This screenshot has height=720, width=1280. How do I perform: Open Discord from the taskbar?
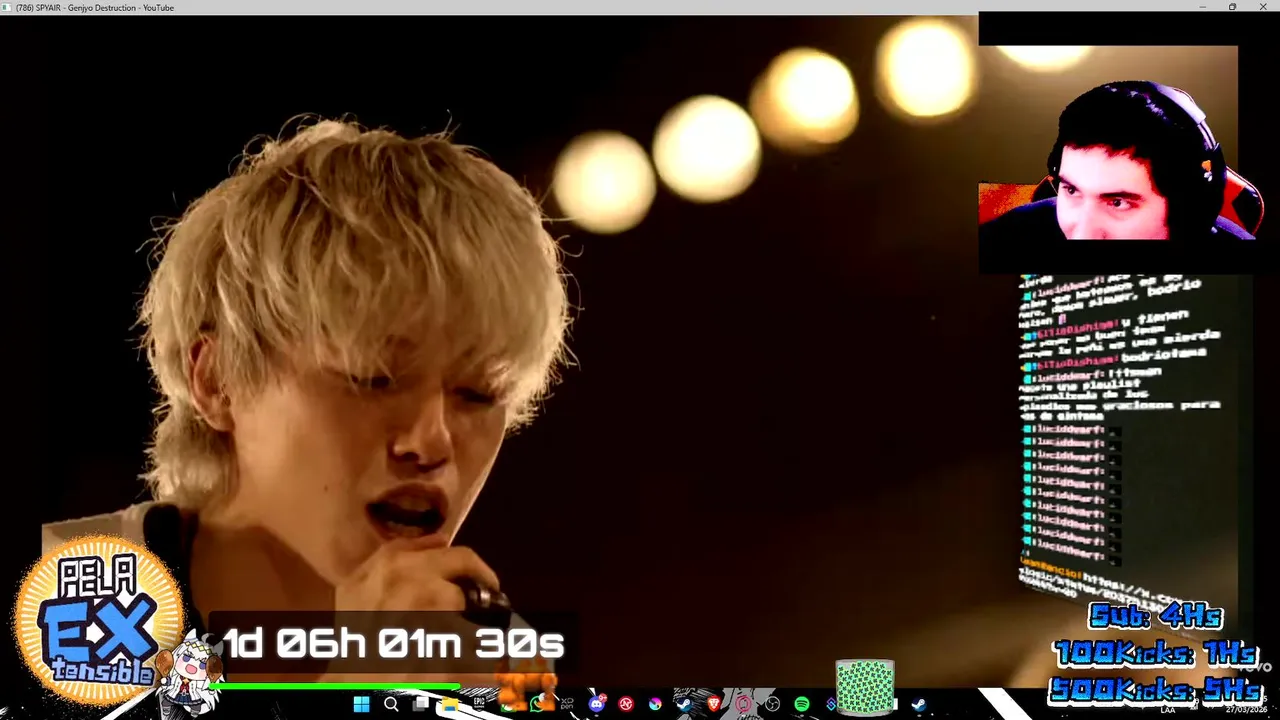(x=597, y=704)
